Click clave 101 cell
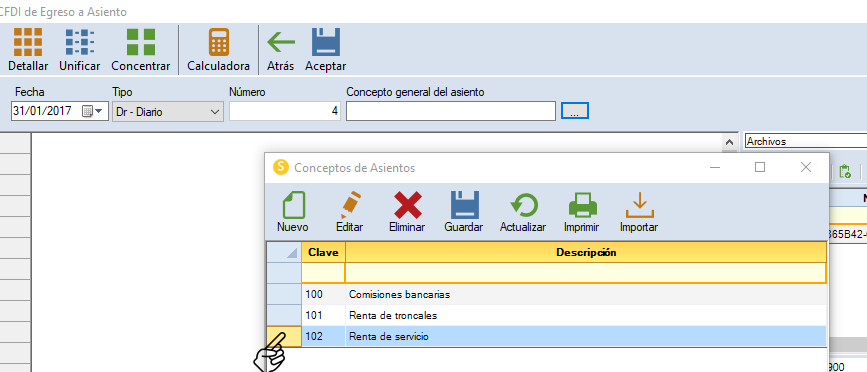 coord(323,316)
